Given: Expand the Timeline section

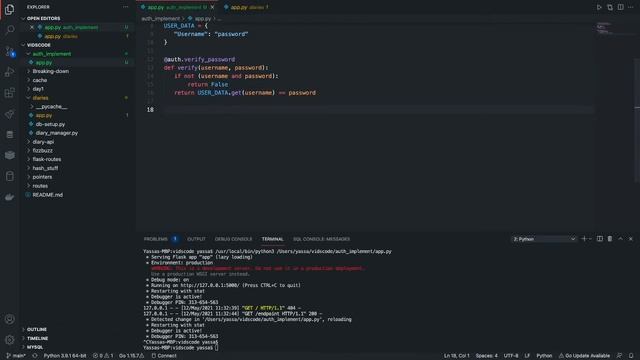Looking at the screenshot, I should pos(37,338).
